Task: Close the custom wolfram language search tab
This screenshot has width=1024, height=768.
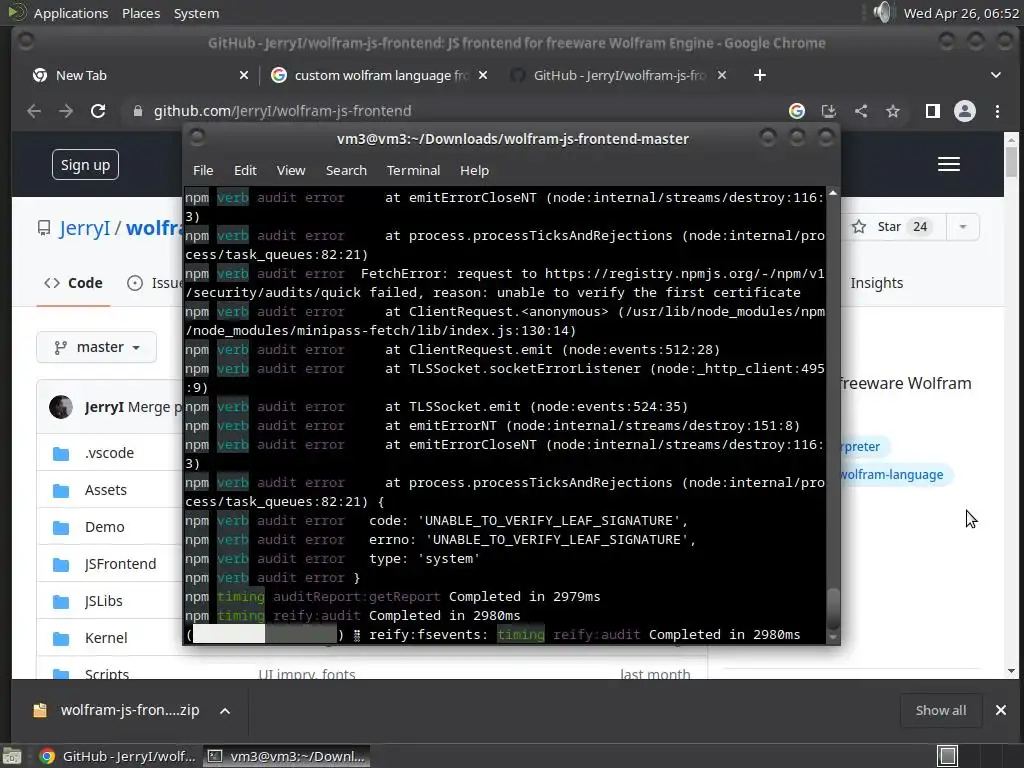Action: 483,75
